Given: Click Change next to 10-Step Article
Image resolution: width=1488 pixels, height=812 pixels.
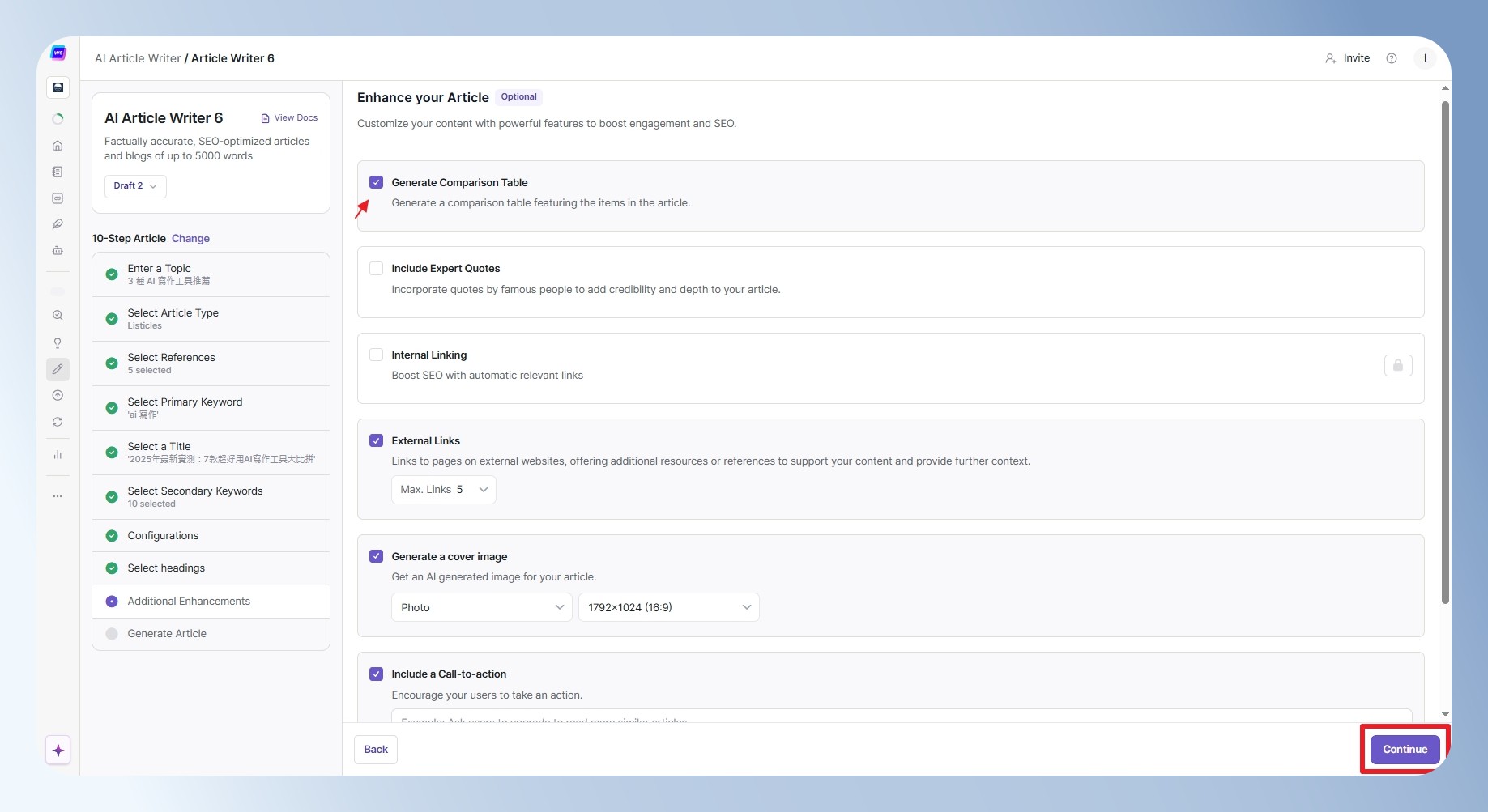Looking at the screenshot, I should pos(190,239).
